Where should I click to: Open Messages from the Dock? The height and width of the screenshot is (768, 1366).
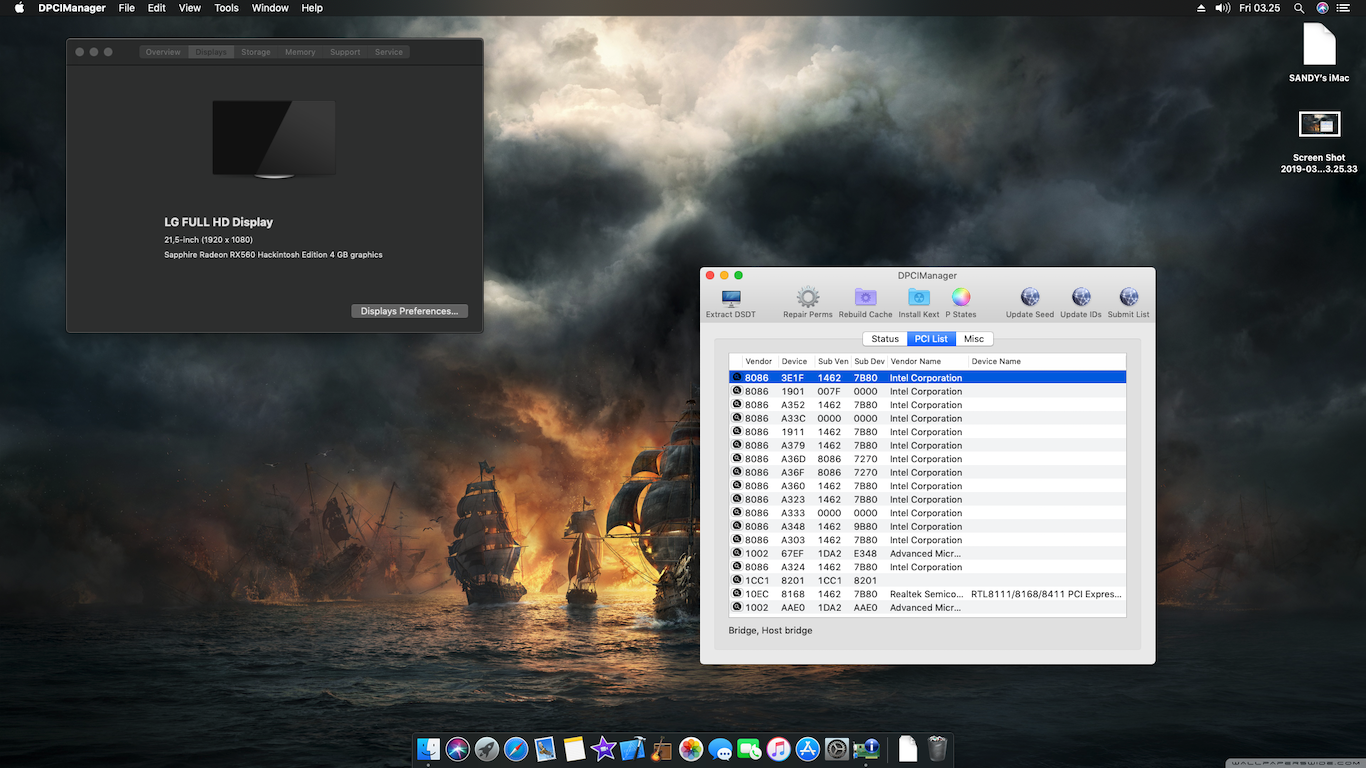720,749
